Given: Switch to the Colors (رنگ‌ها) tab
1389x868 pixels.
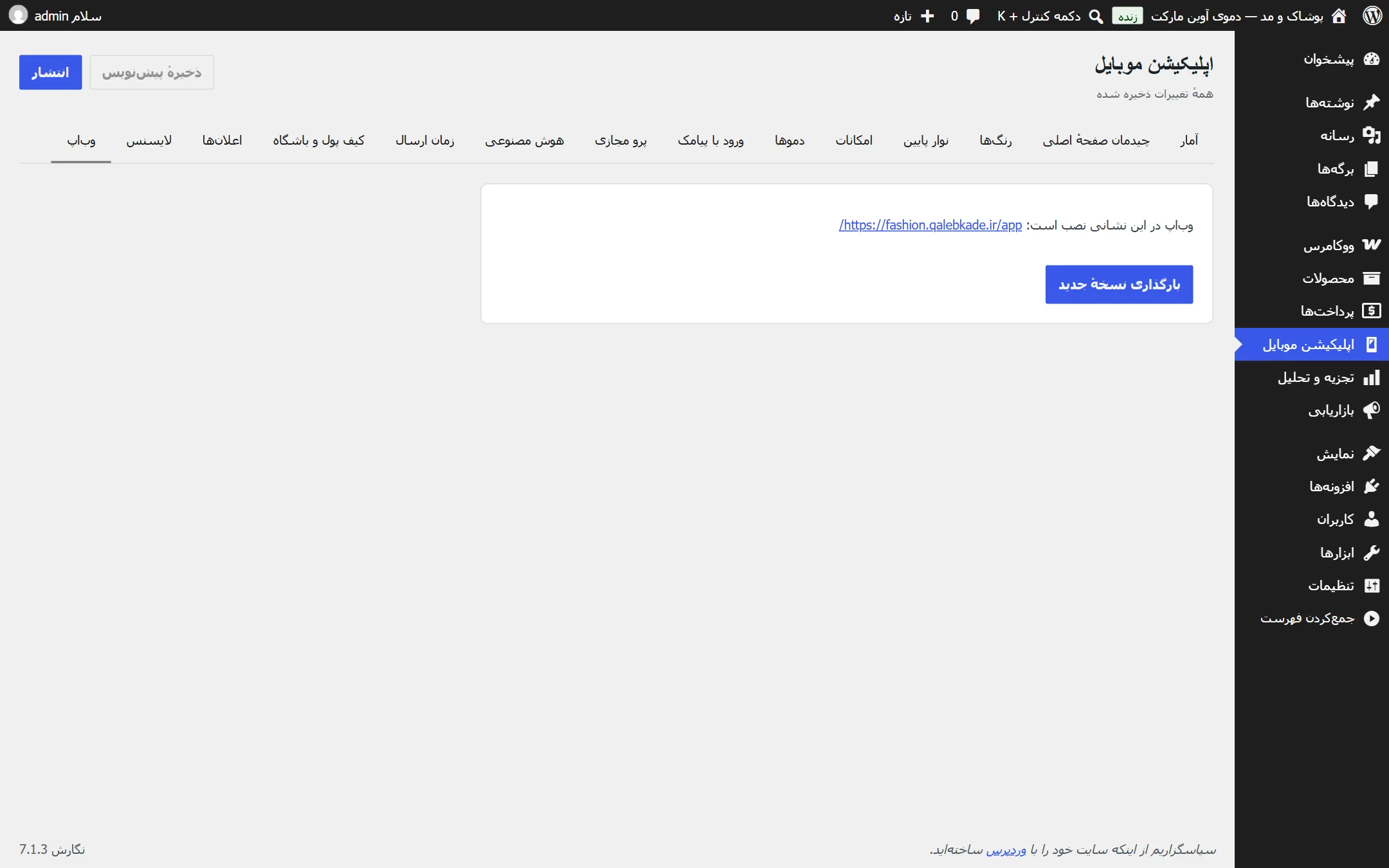Looking at the screenshot, I should coord(995,140).
